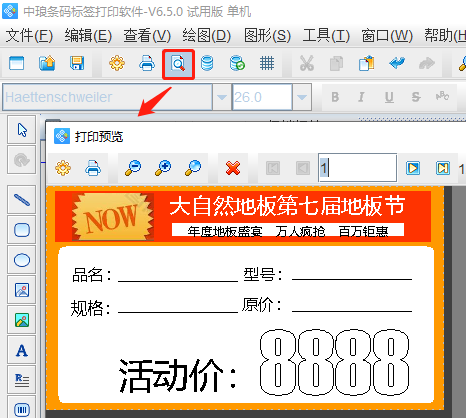Click the font name field Haettenschweiler
The image size is (466, 418).
coord(107,97)
